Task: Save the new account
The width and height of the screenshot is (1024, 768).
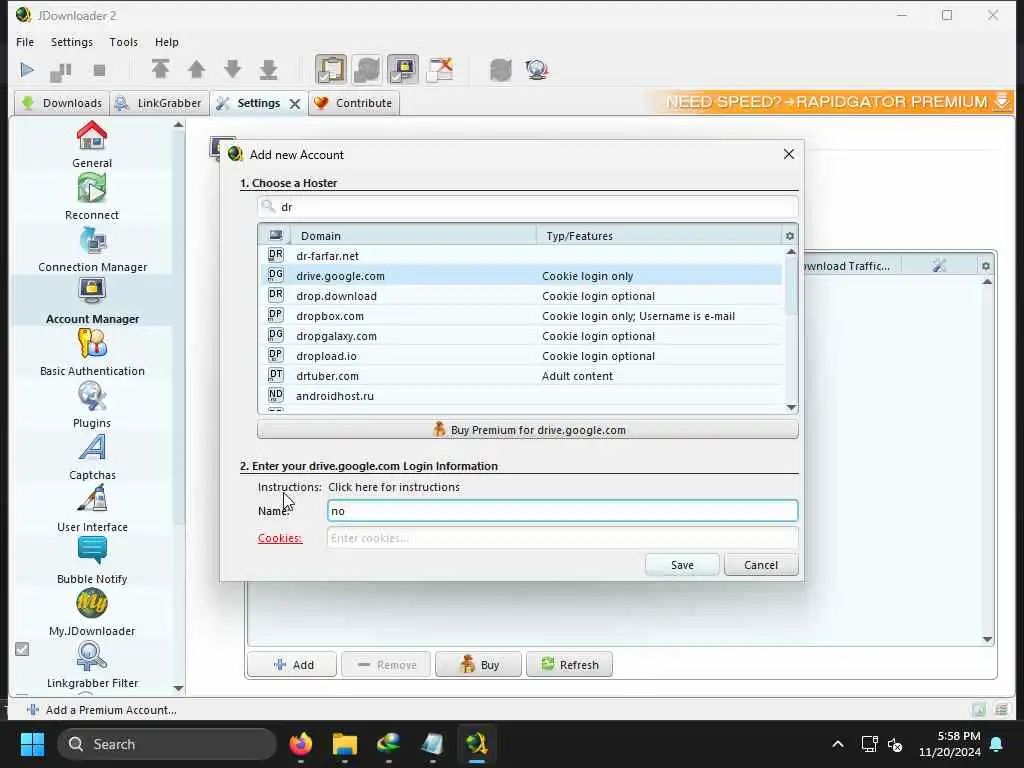Action: tap(682, 565)
